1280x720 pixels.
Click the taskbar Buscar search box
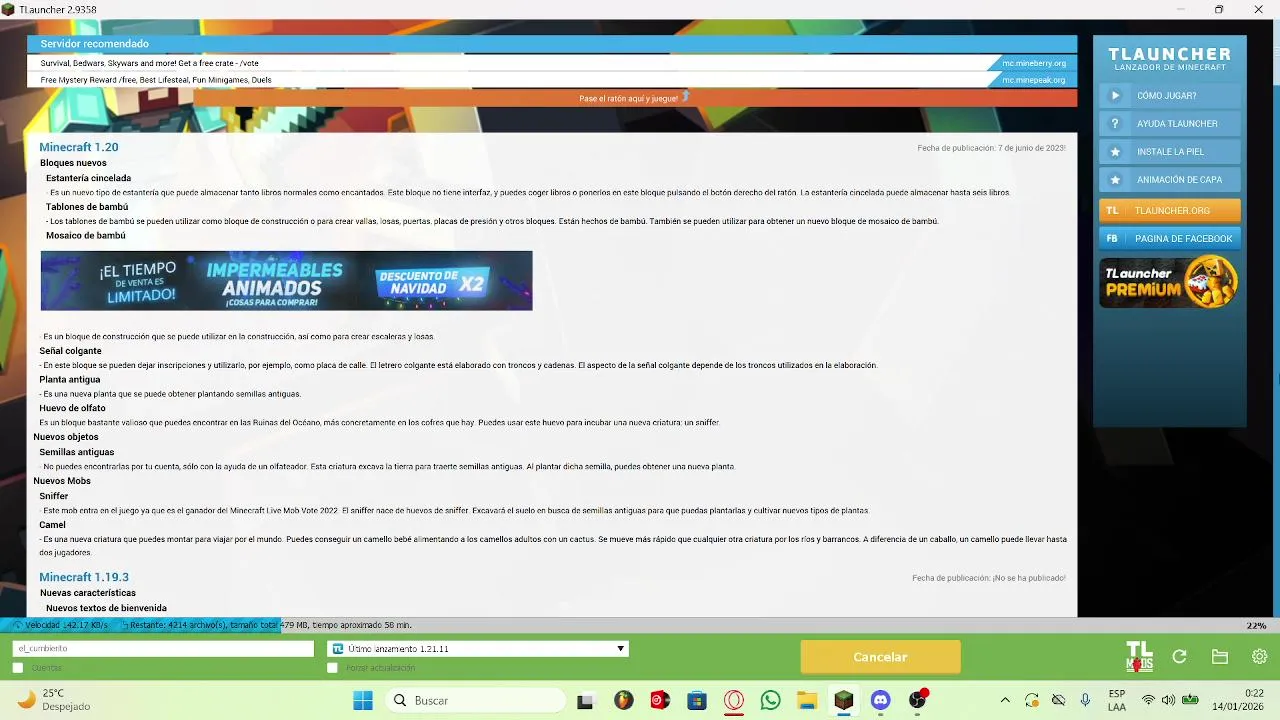coord(475,700)
